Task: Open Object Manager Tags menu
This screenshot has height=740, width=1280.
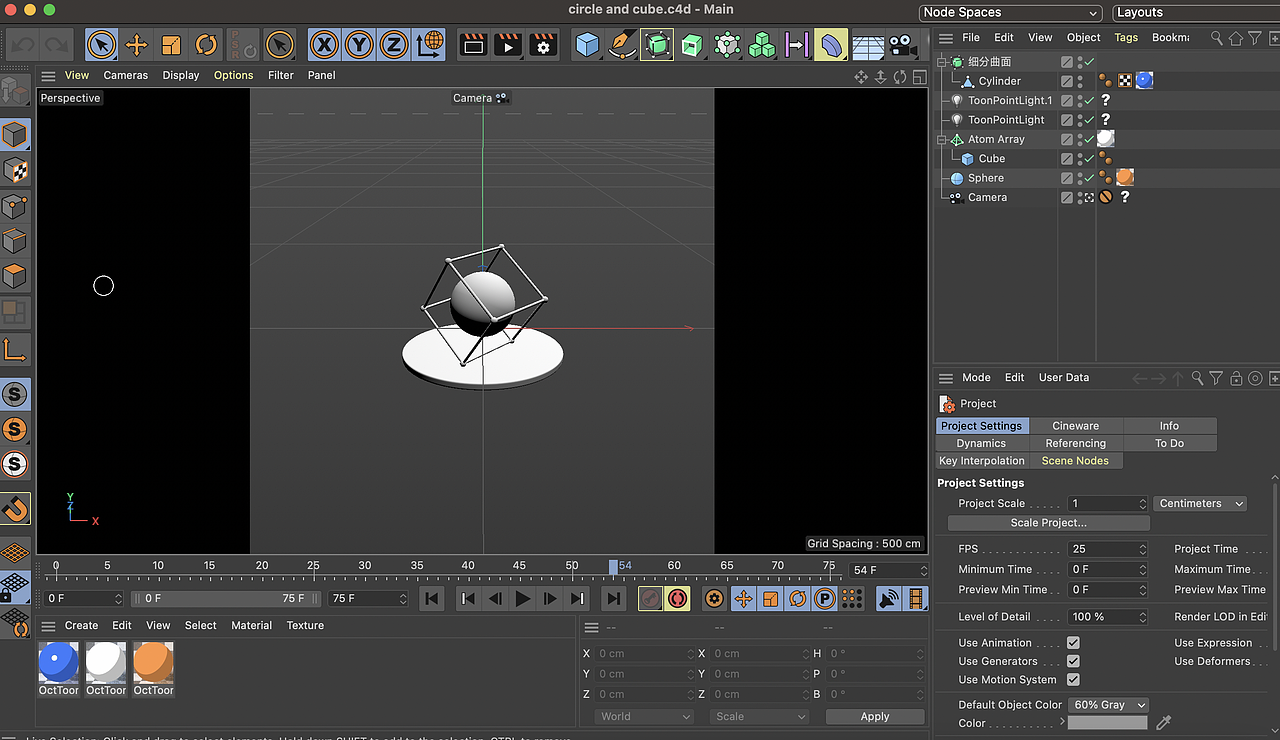Action: [1126, 37]
